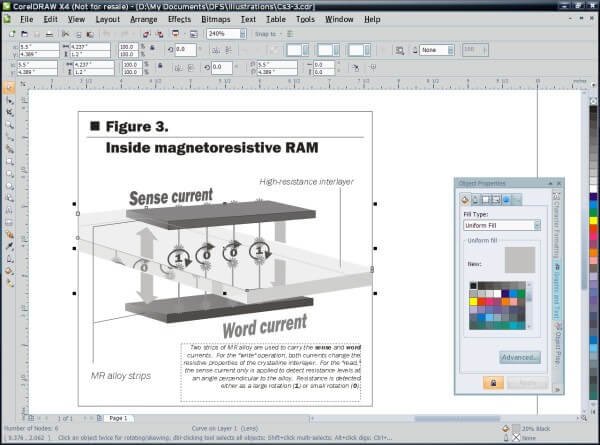
Task: Open the Window menu
Action: (x=339, y=19)
